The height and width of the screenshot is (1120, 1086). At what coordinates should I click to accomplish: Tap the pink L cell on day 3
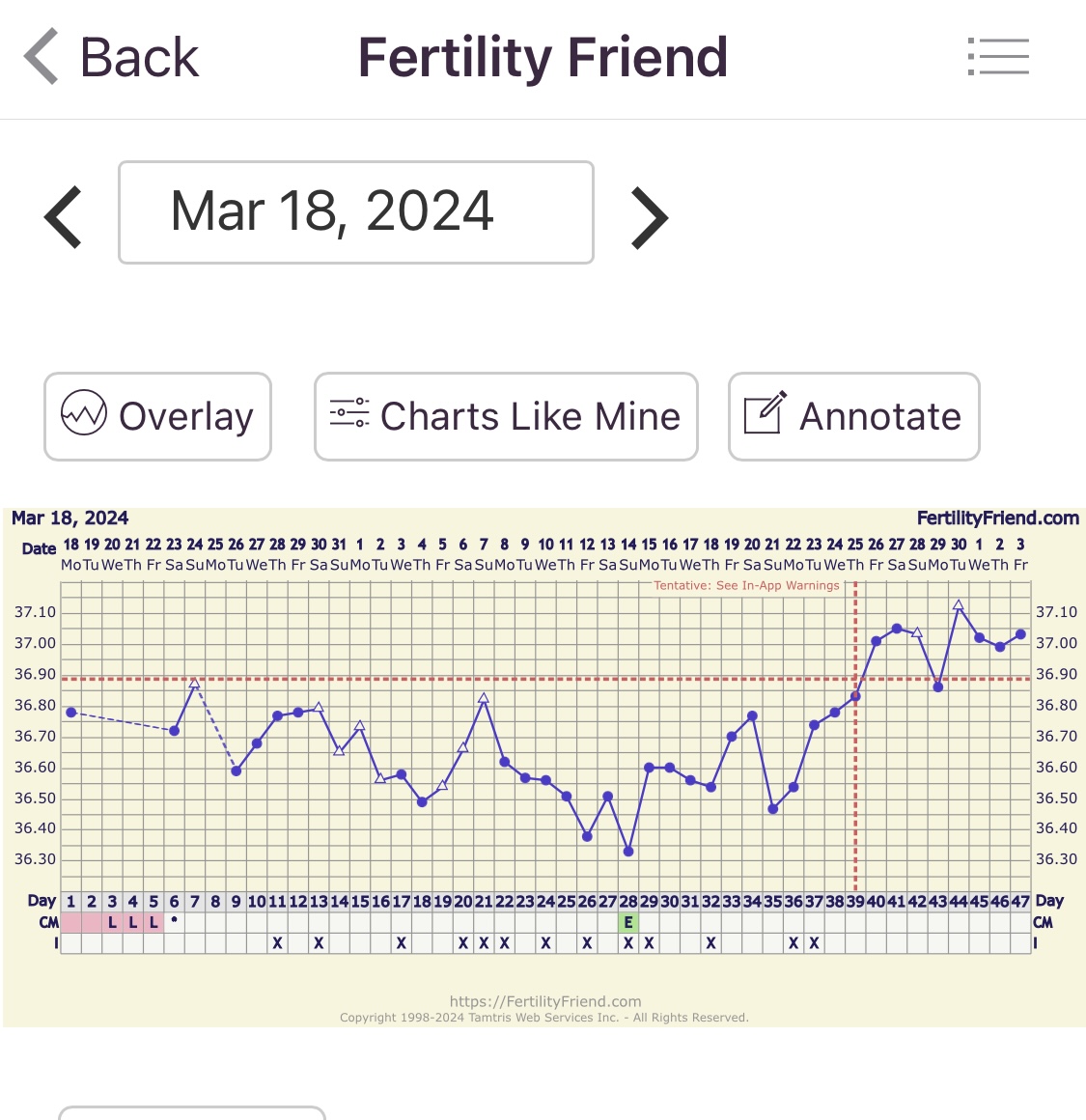[x=113, y=923]
